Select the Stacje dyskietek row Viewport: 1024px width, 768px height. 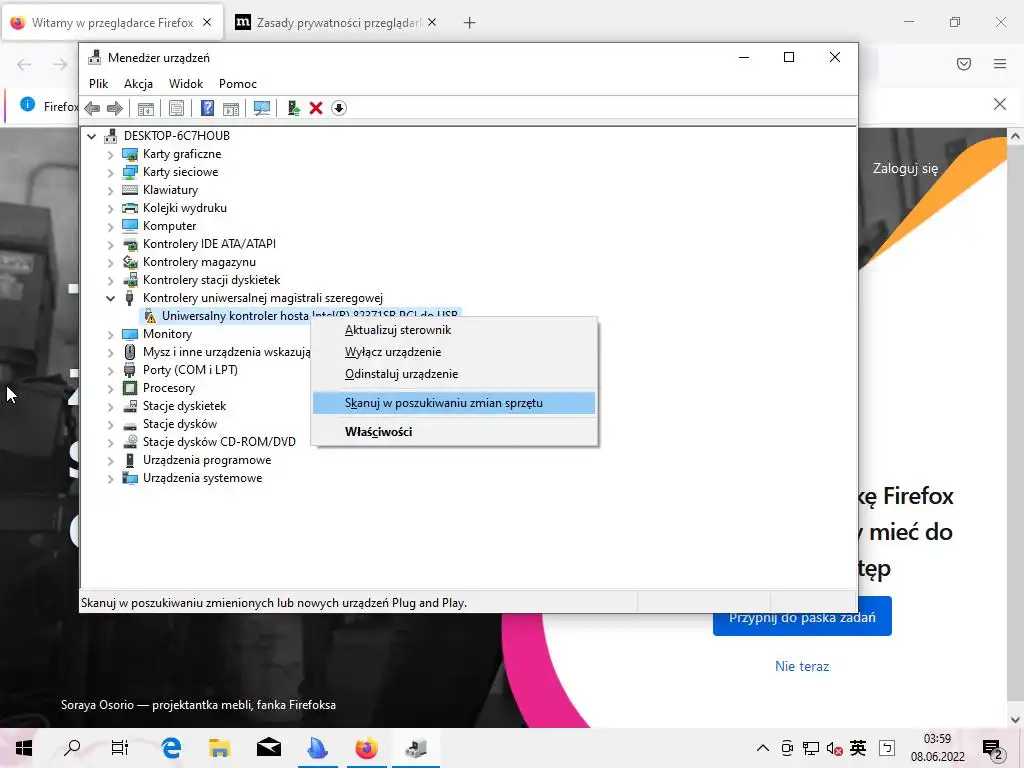click(174, 406)
